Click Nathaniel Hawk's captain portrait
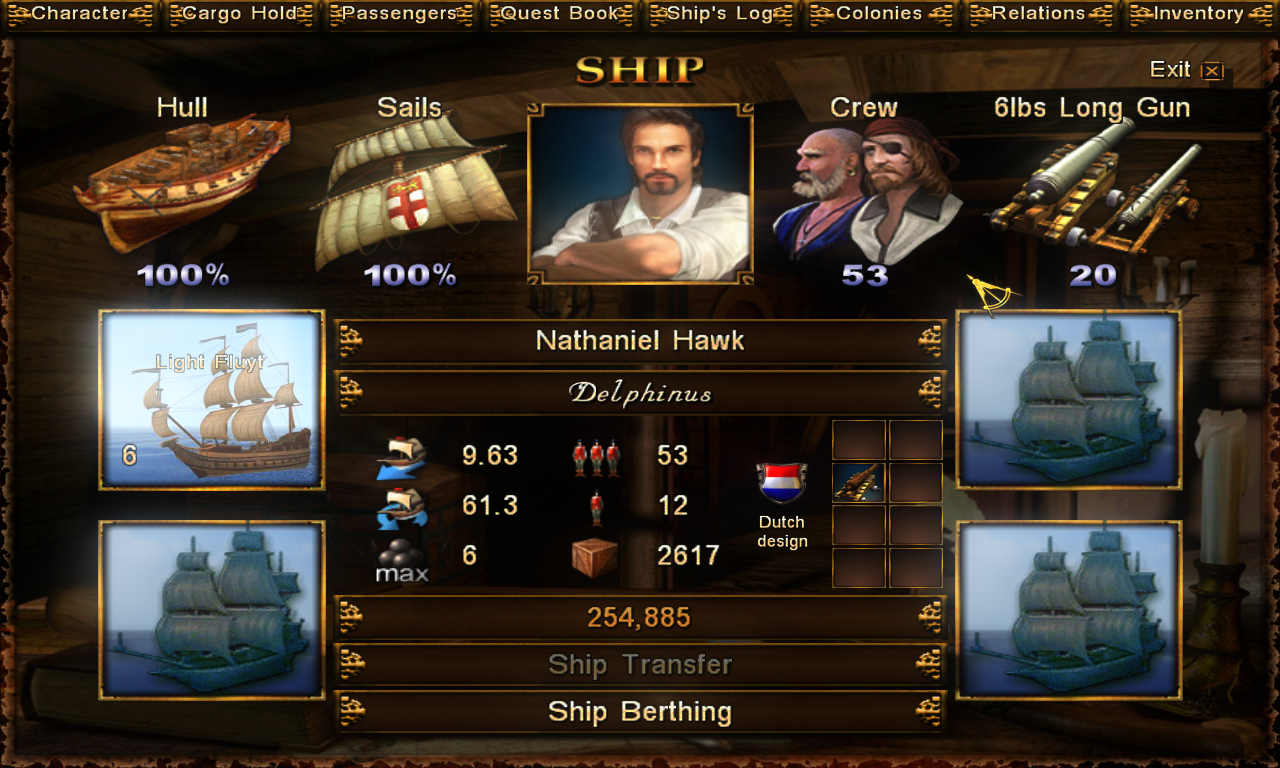Screen dimensions: 1280x768 click(640, 193)
